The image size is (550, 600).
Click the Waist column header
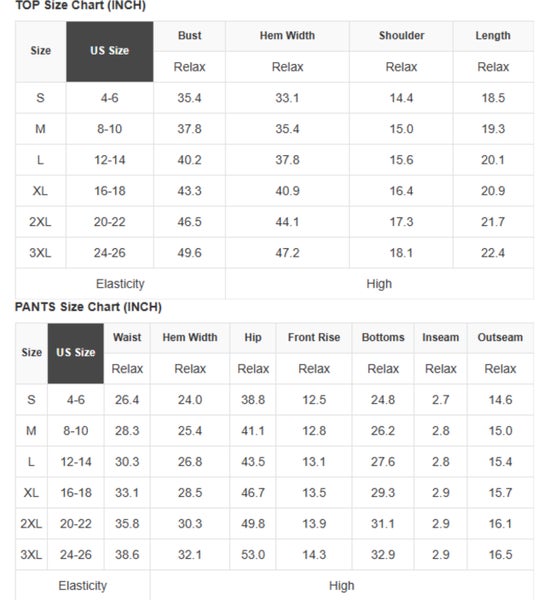click(x=127, y=338)
